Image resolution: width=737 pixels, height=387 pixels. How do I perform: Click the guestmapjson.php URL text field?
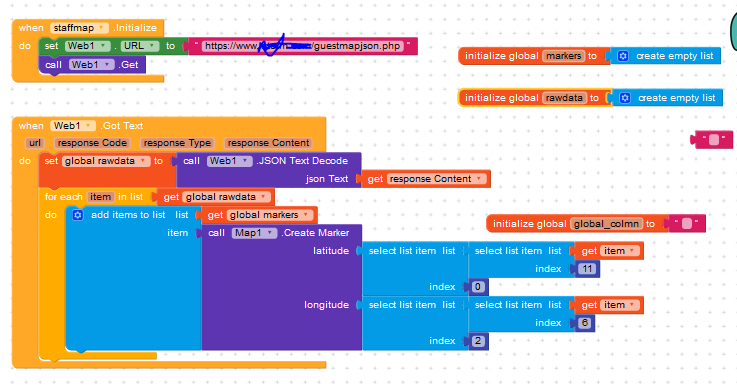point(303,46)
